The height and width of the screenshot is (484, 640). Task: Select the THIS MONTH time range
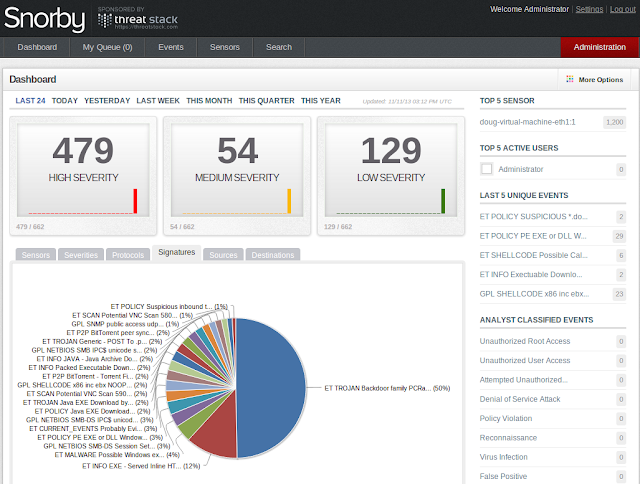coord(209,101)
